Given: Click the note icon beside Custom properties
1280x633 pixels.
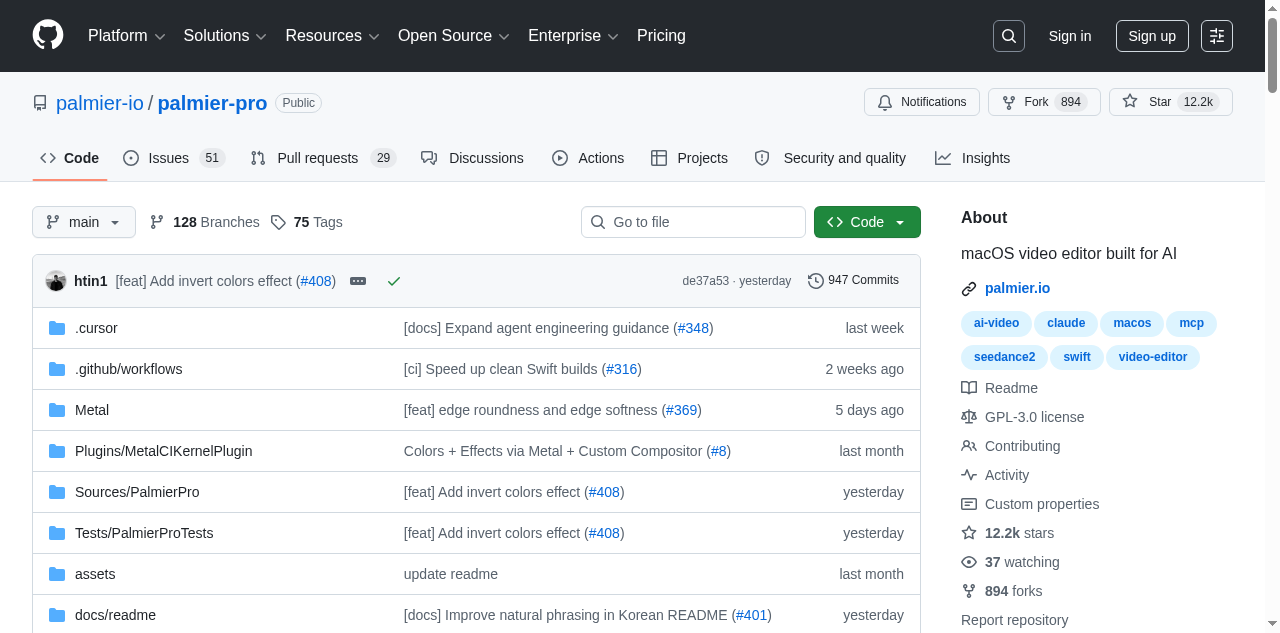Looking at the screenshot, I should 969,504.
